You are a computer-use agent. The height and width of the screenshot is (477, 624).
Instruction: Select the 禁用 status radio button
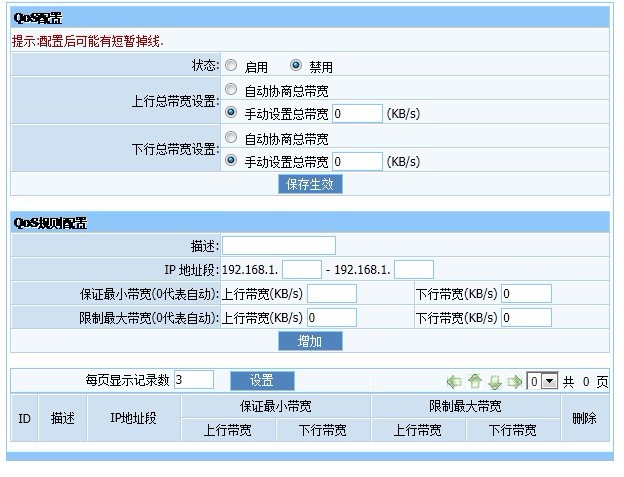[x=296, y=66]
